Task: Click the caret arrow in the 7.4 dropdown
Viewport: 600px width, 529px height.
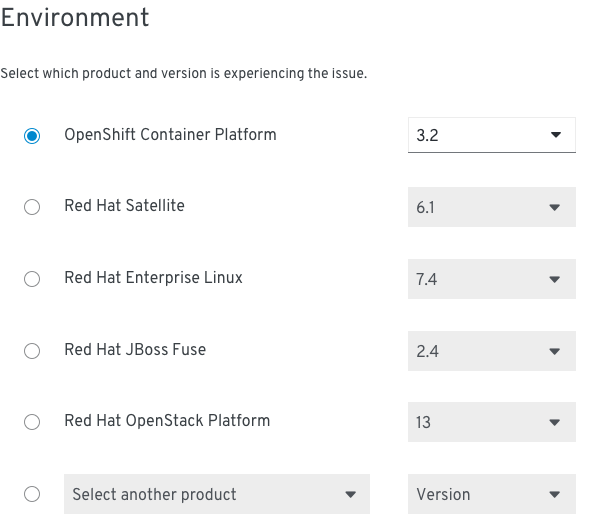Action: click(554, 279)
